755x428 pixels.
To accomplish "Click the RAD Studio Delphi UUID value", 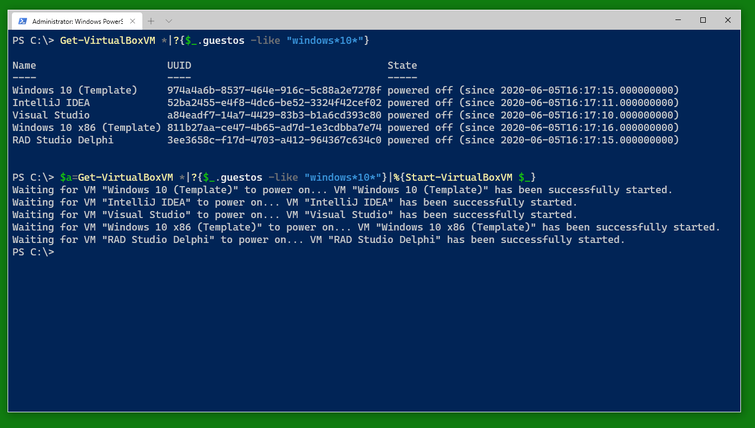I will click(x=274, y=140).
